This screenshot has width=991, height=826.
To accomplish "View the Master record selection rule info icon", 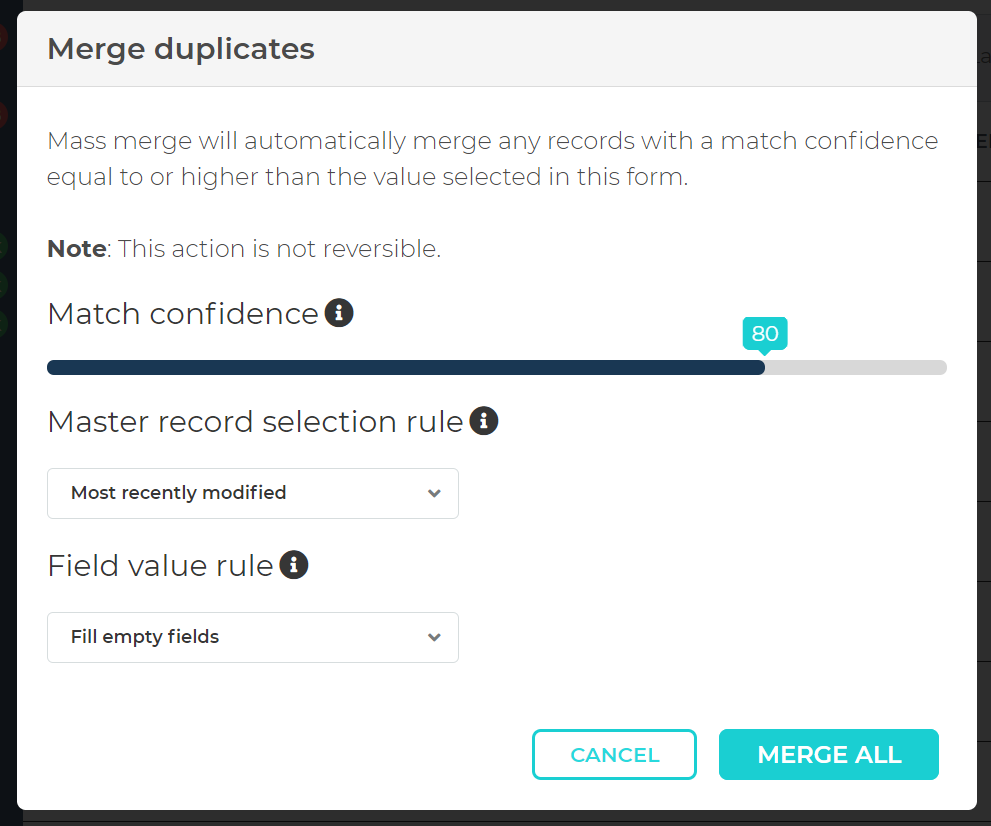I will [x=484, y=420].
